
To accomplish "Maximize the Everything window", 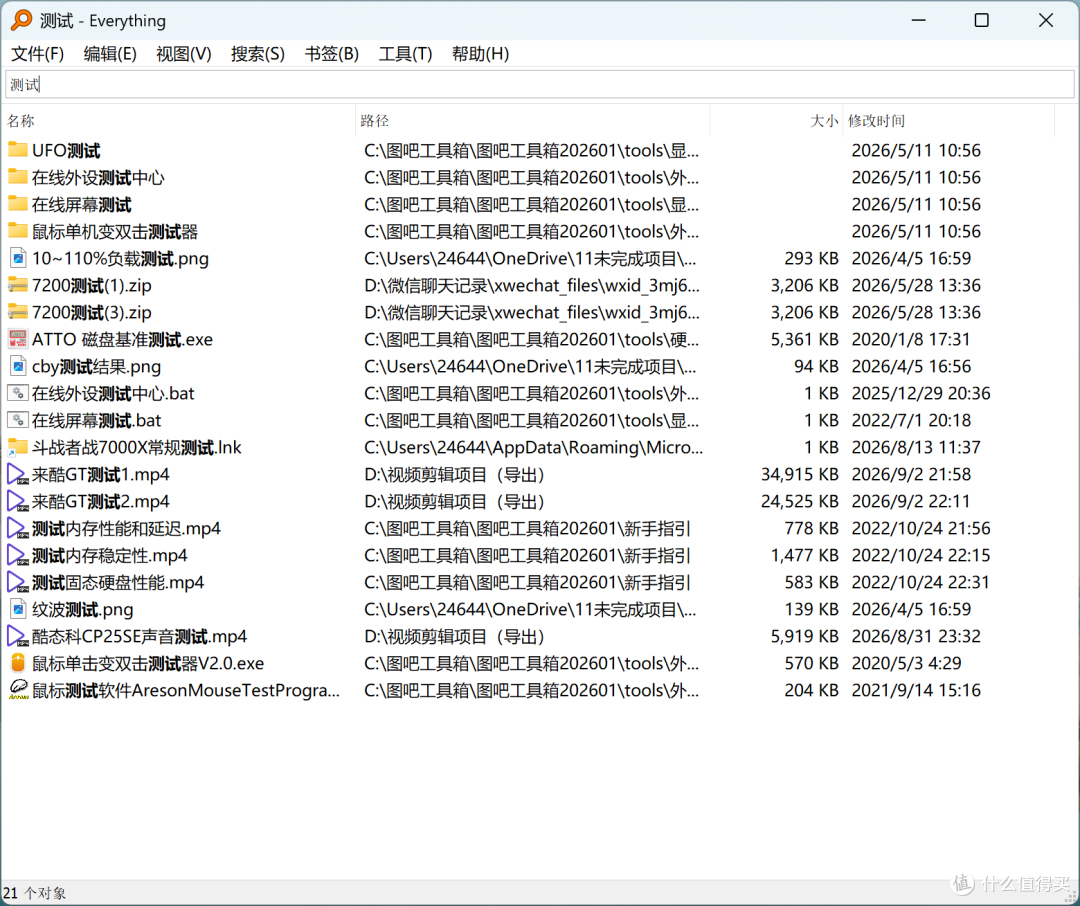I will click(982, 20).
